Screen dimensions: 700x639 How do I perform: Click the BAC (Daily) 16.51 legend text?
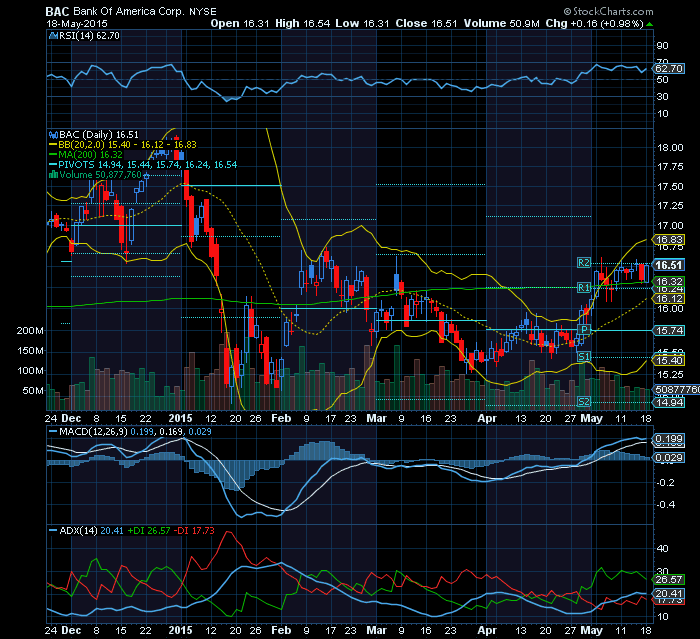point(99,135)
